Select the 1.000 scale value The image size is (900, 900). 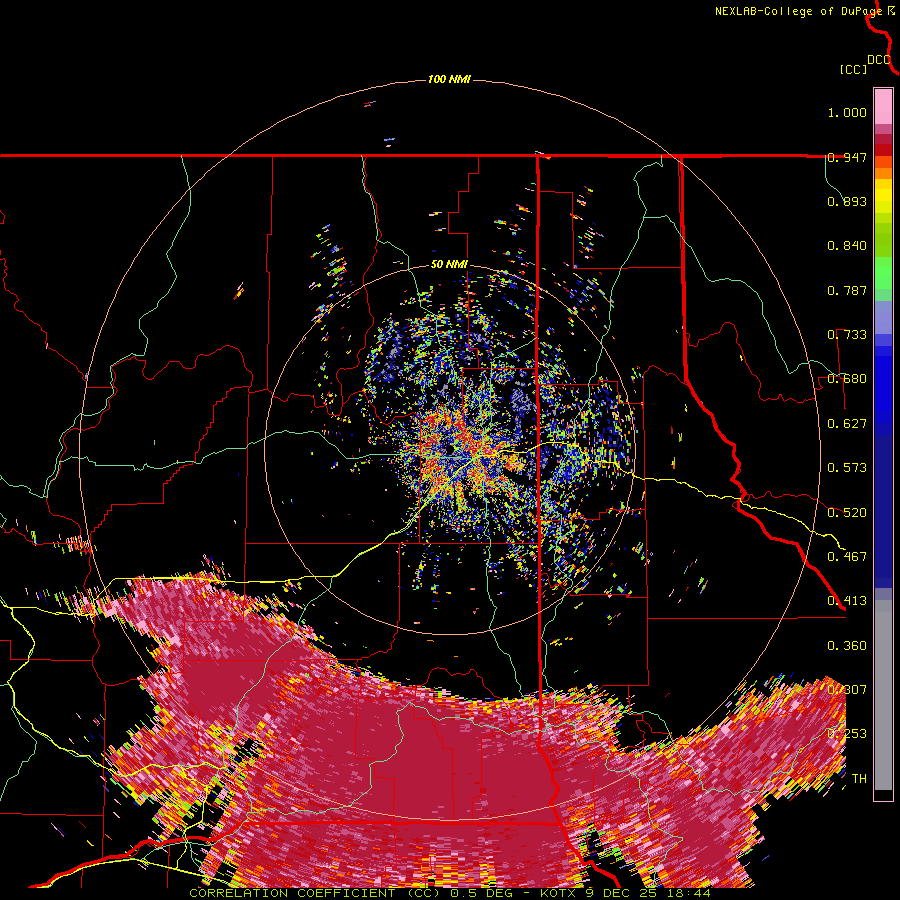(847, 112)
